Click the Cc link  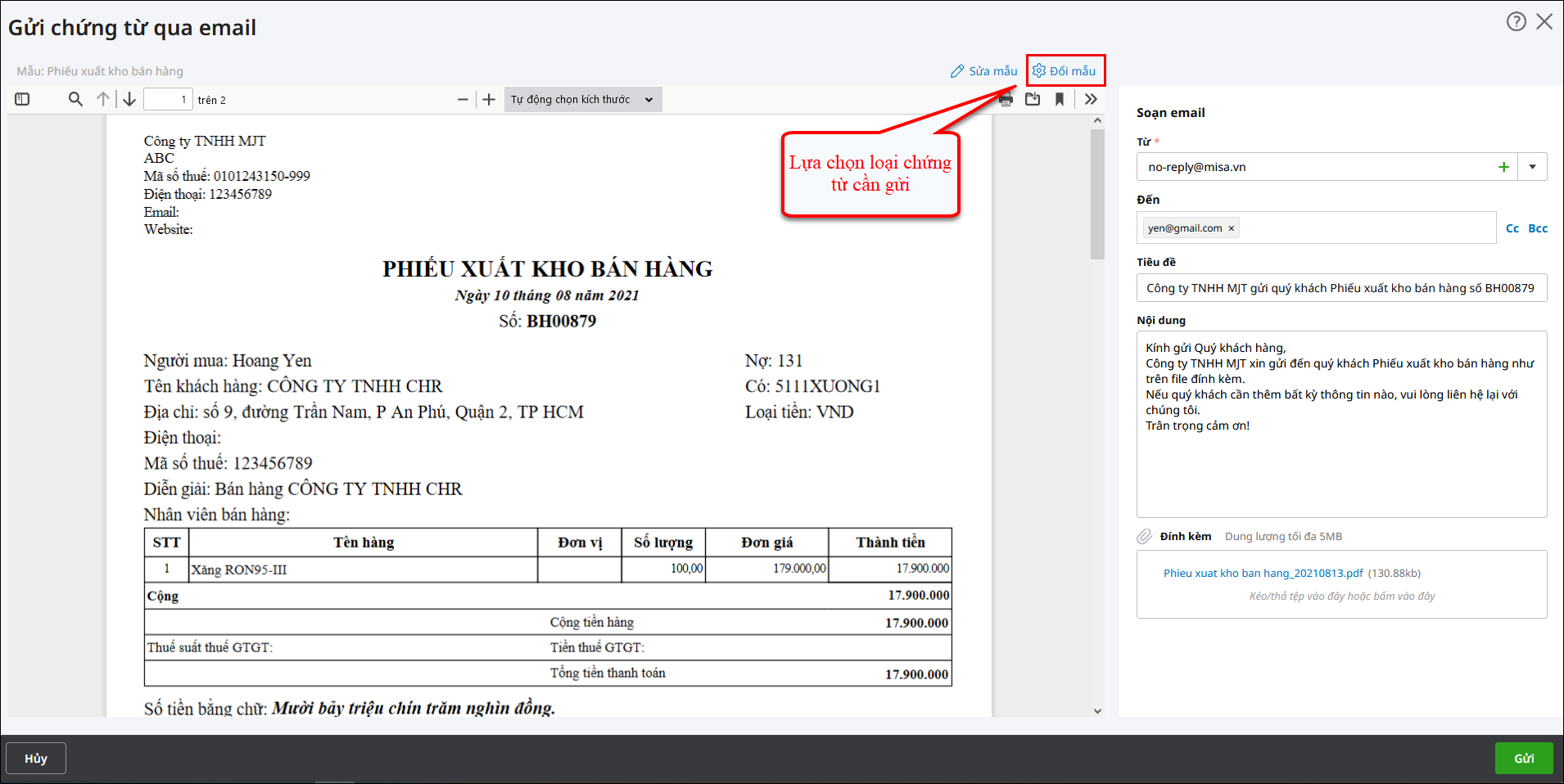click(1512, 228)
